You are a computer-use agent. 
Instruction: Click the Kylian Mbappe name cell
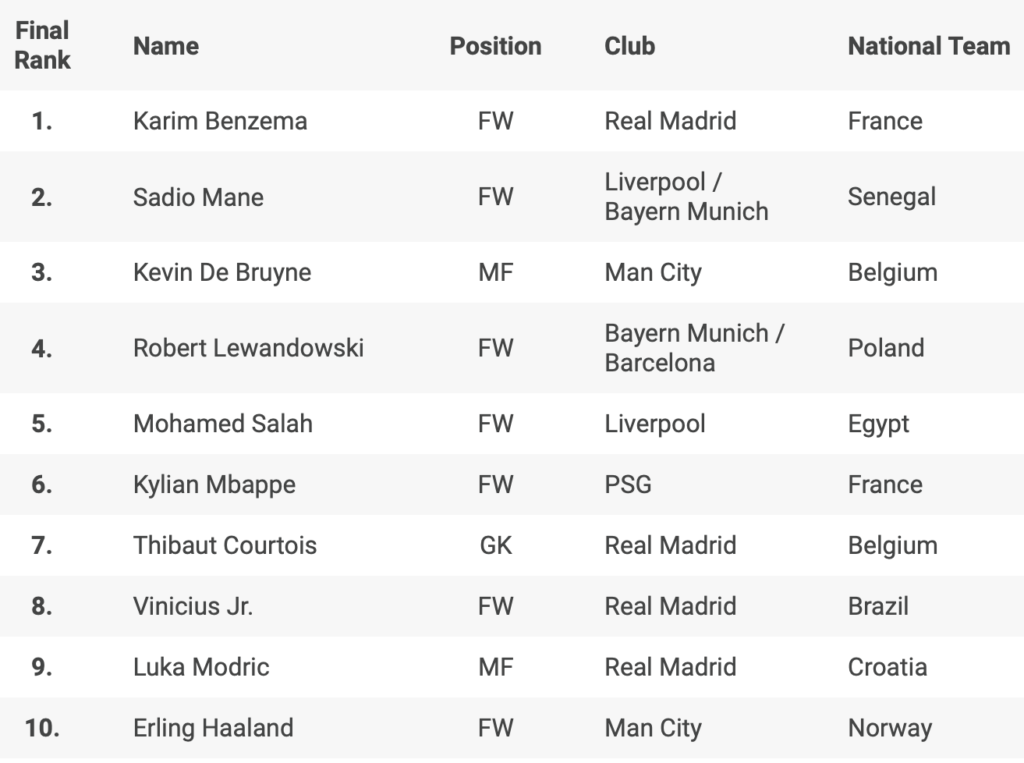click(214, 485)
